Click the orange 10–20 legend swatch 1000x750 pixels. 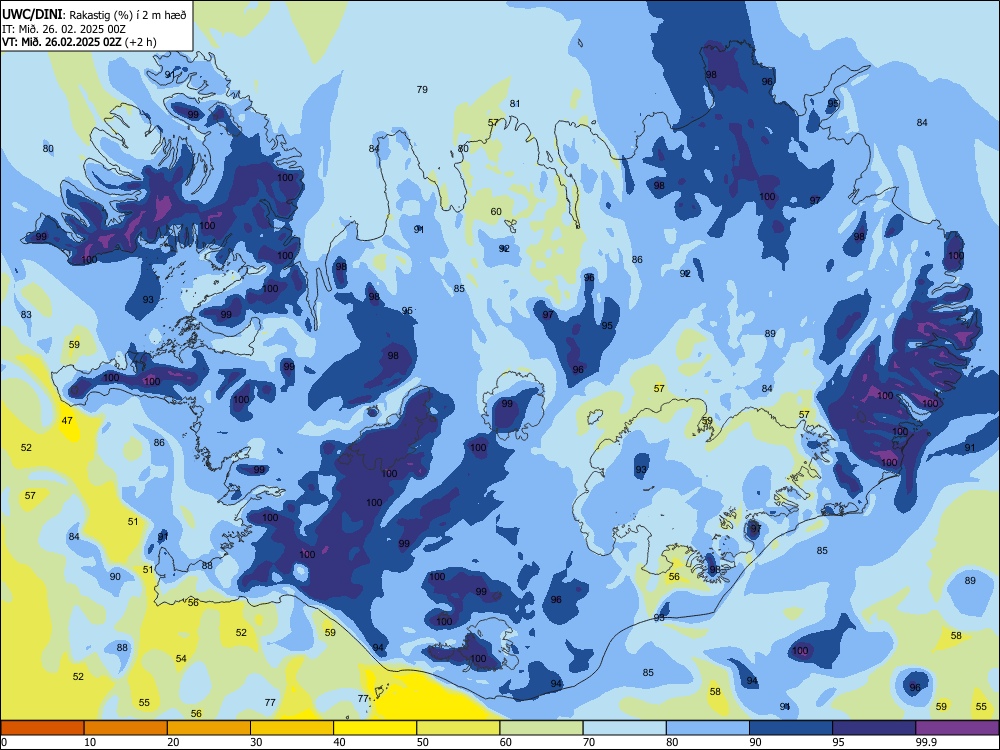pyautogui.click(x=126, y=728)
